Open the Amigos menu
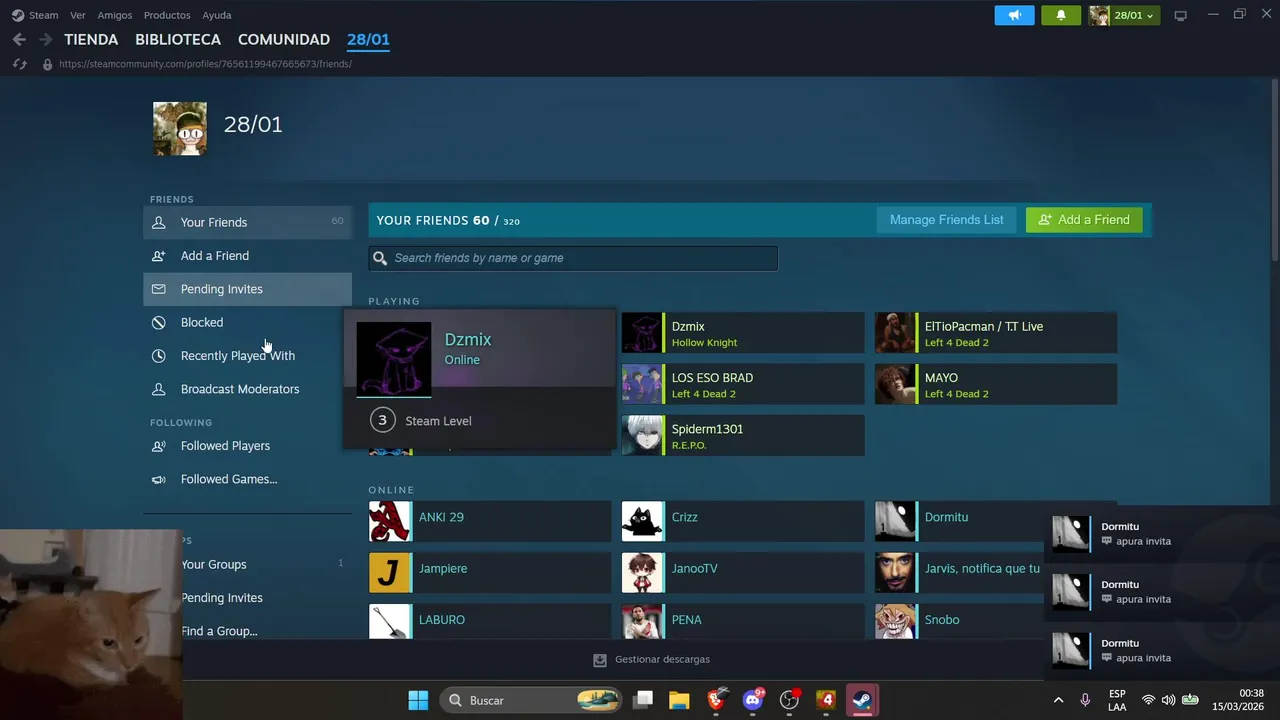The width and height of the screenshot is (1280, 720). (115, 15)
